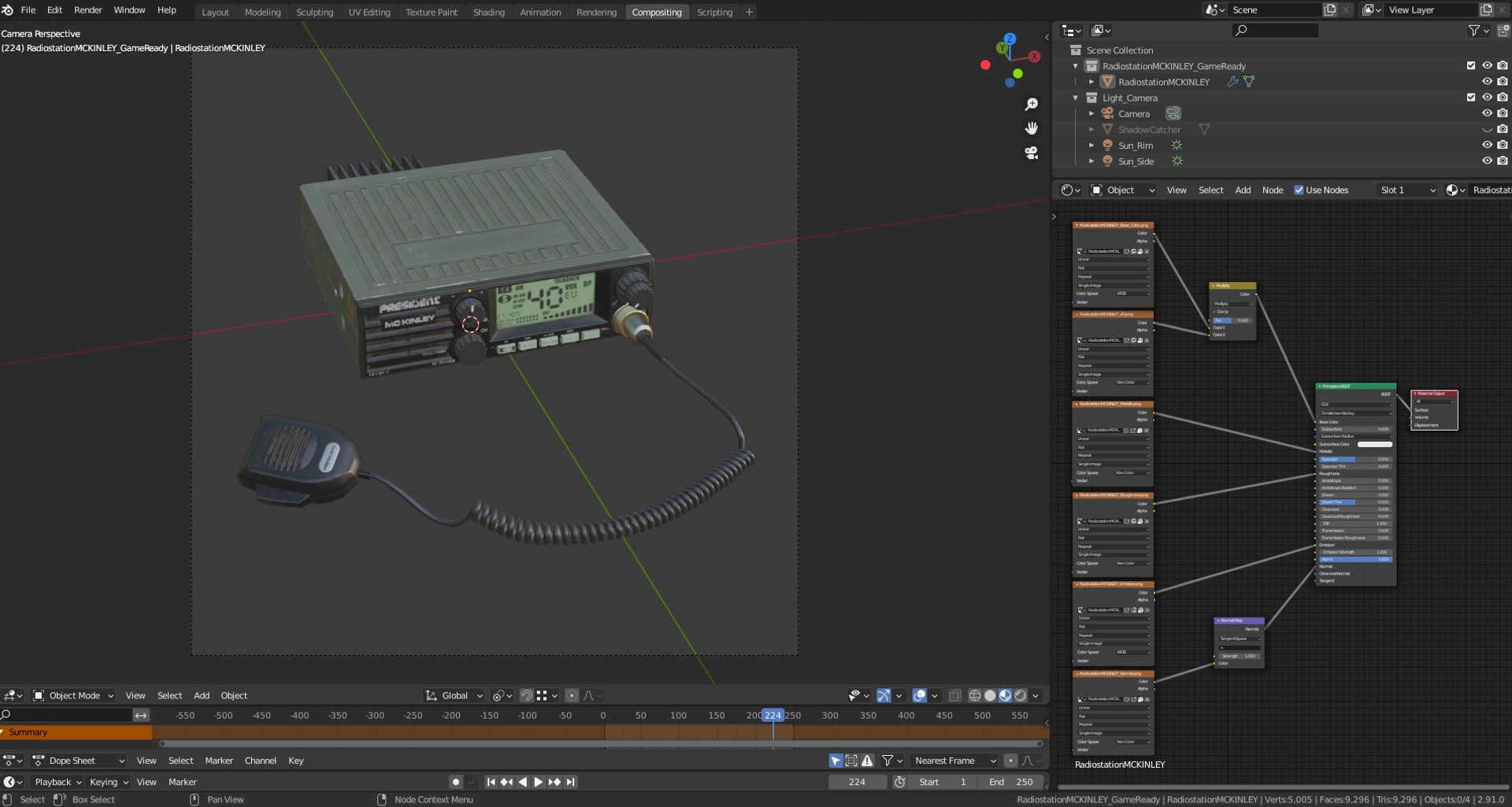Switch to material preview shading

(x=1005, y=695)
